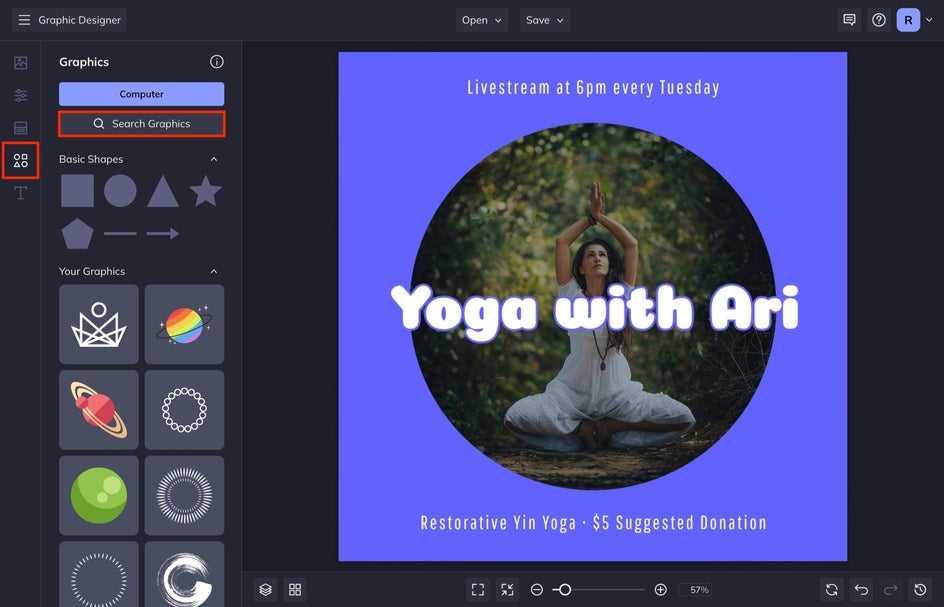Zoom out with the minus icon
This screenshot has width=944, height=607.
coord(536,590)
